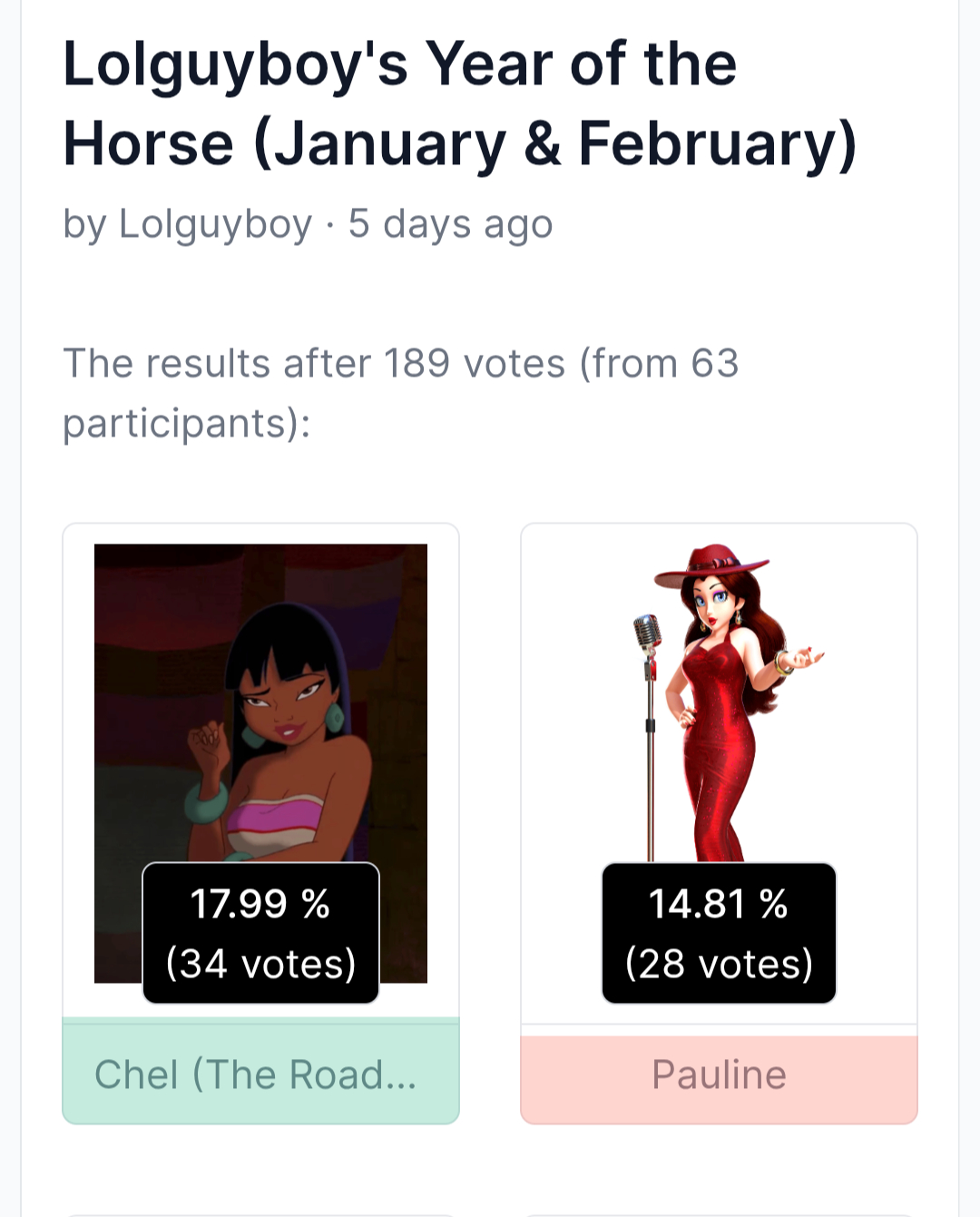Click the poll title 'Lolguyboy's Year of the'

coord(399,65)
